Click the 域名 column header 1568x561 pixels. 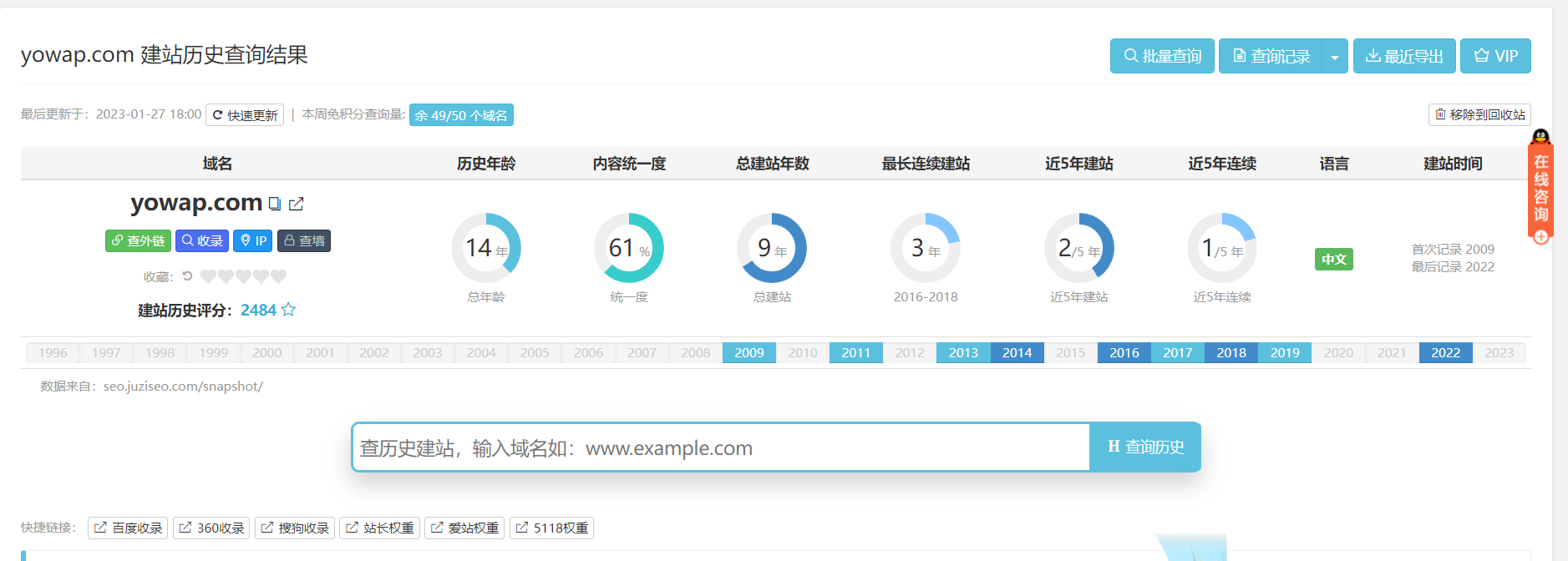[217, 164]
